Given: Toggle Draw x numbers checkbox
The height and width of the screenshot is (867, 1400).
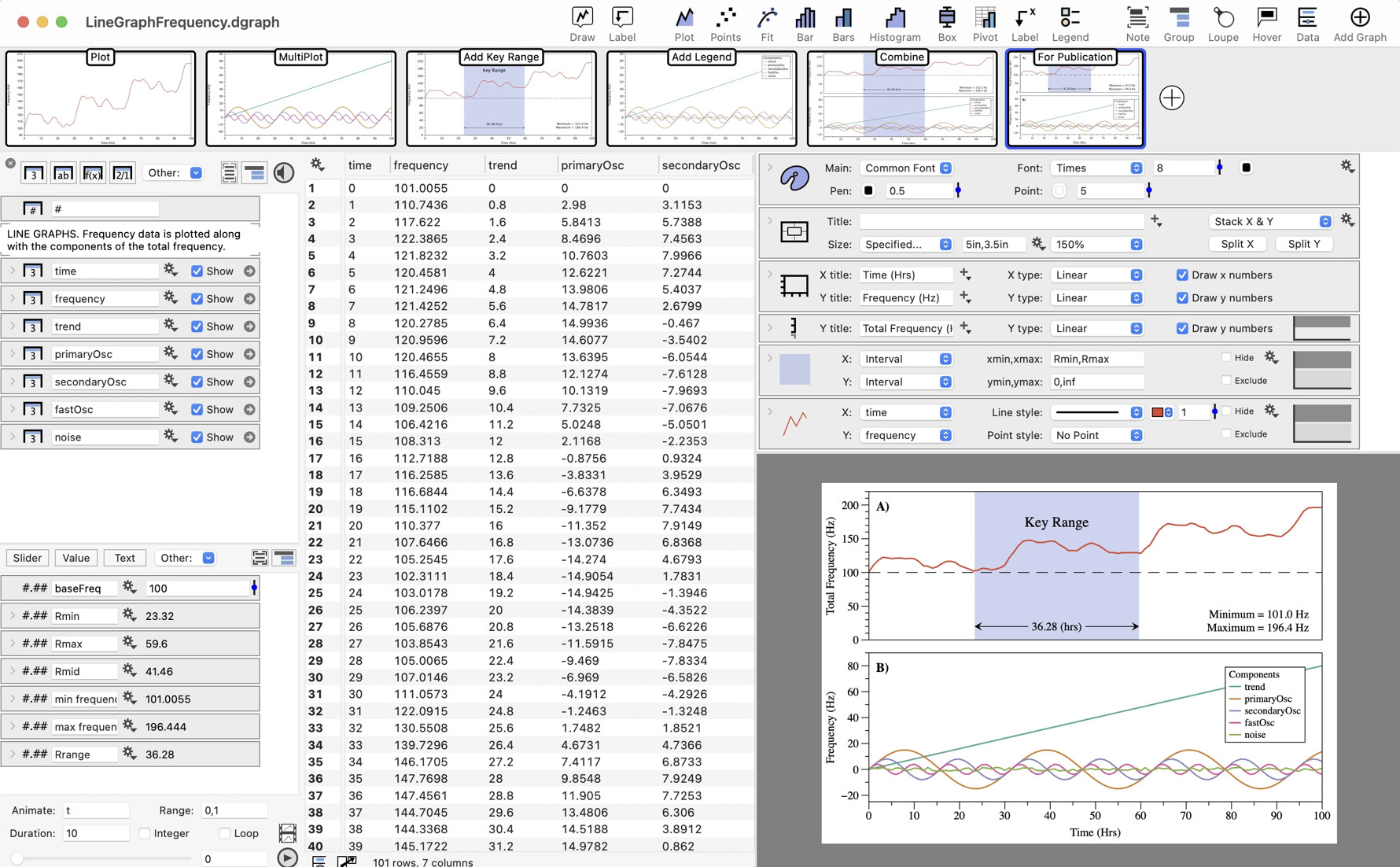Looking at the screenshot, I should tap(1181, 275).
